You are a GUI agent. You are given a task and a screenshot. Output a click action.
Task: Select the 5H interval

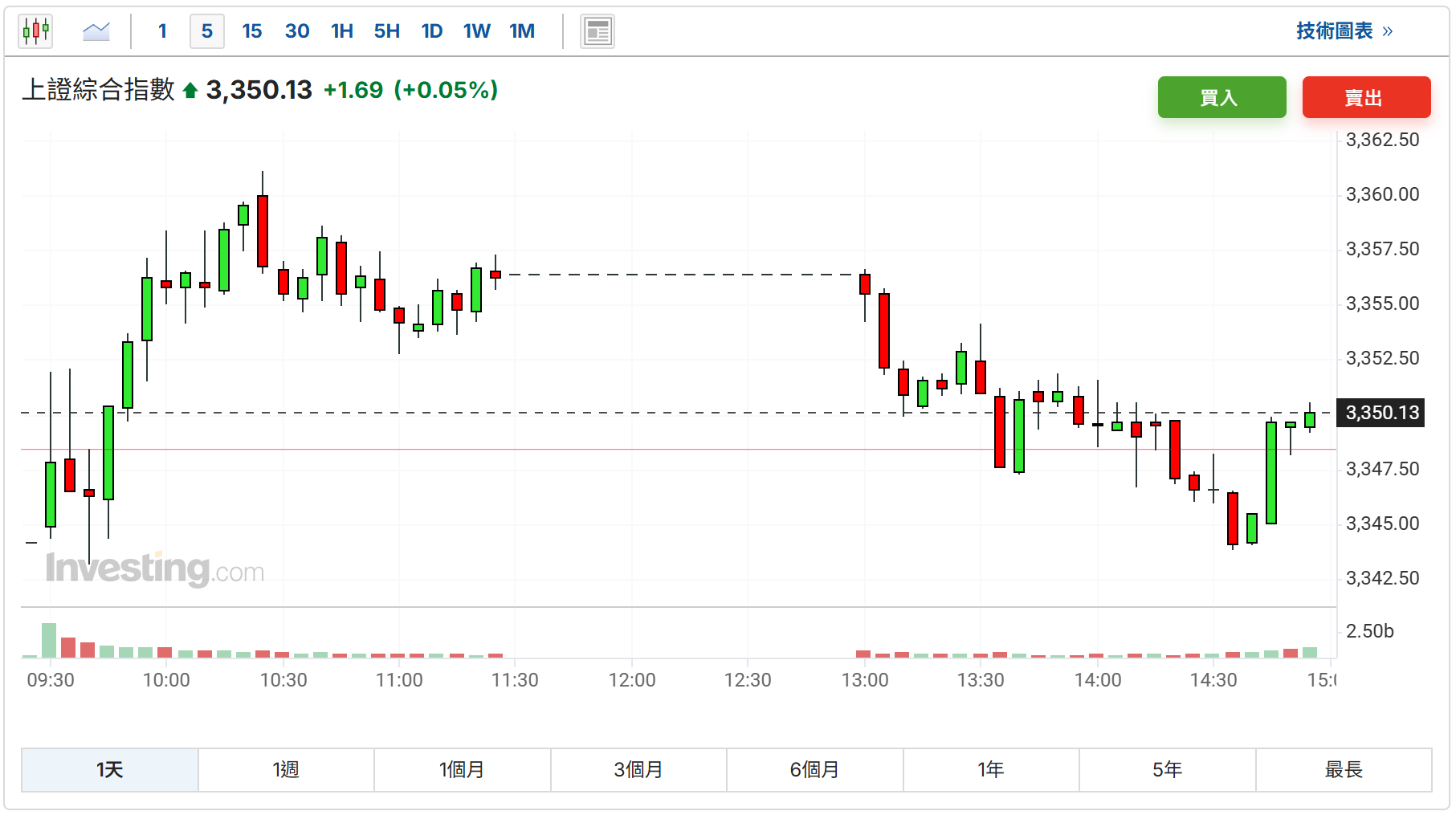pyautogui.click(x=387, y=31)
